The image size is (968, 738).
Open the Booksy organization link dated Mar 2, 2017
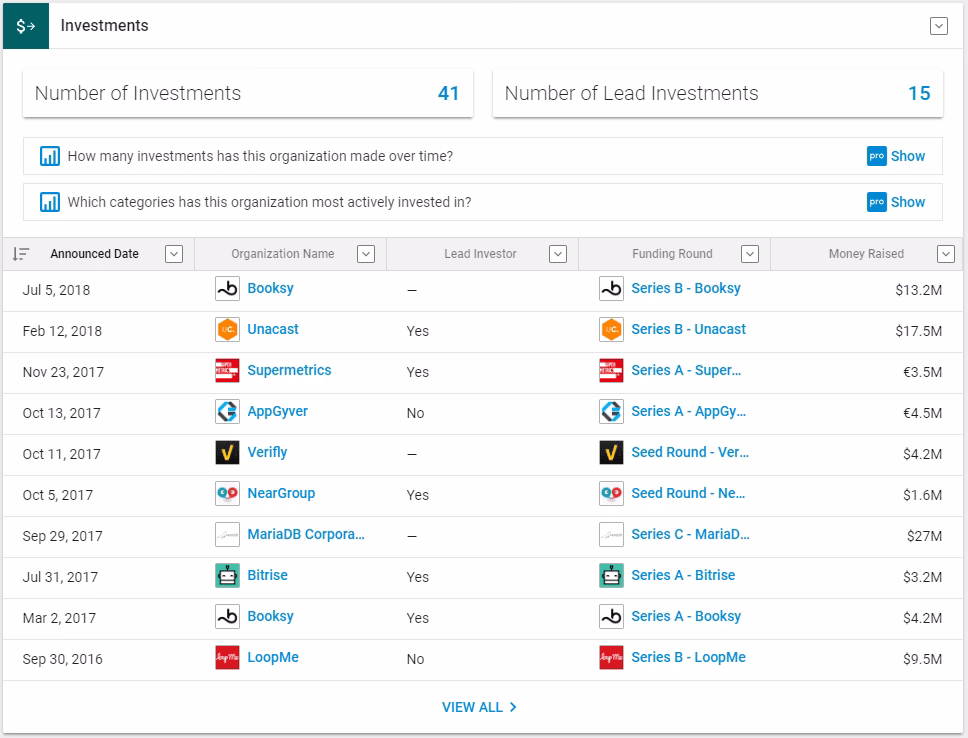click(x=270, y=616)
